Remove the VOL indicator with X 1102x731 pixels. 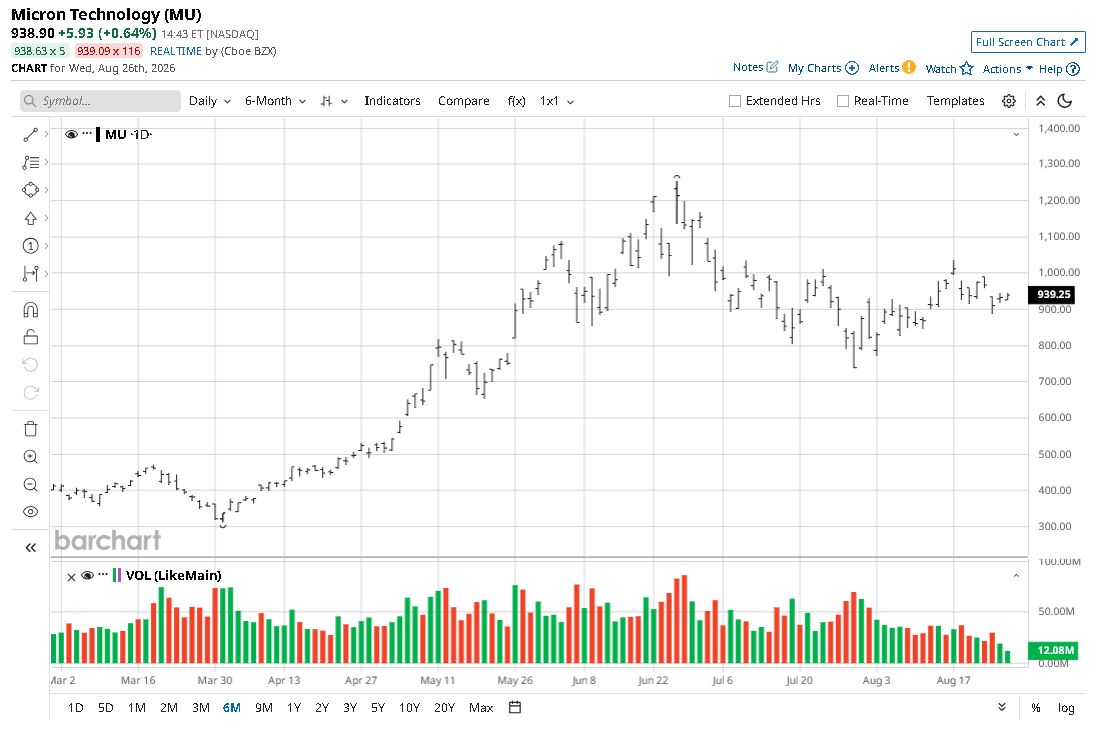pyautogui.click(x=71, y=577)
